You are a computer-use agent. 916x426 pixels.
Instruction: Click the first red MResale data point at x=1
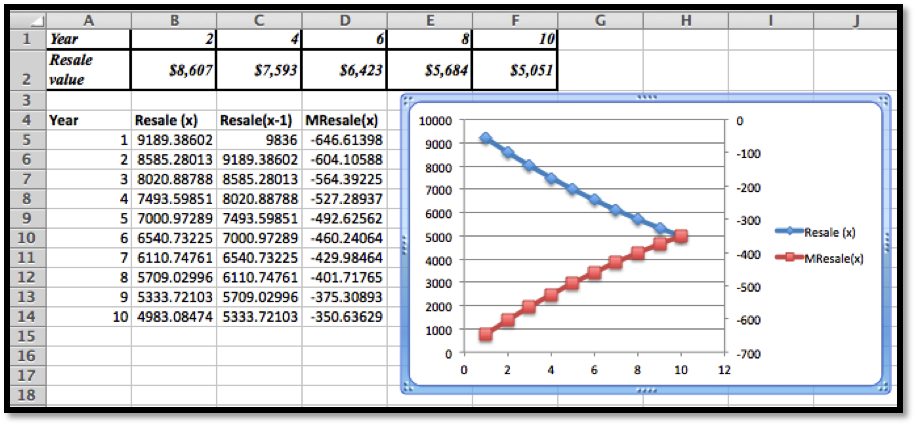tap(486, 335)
